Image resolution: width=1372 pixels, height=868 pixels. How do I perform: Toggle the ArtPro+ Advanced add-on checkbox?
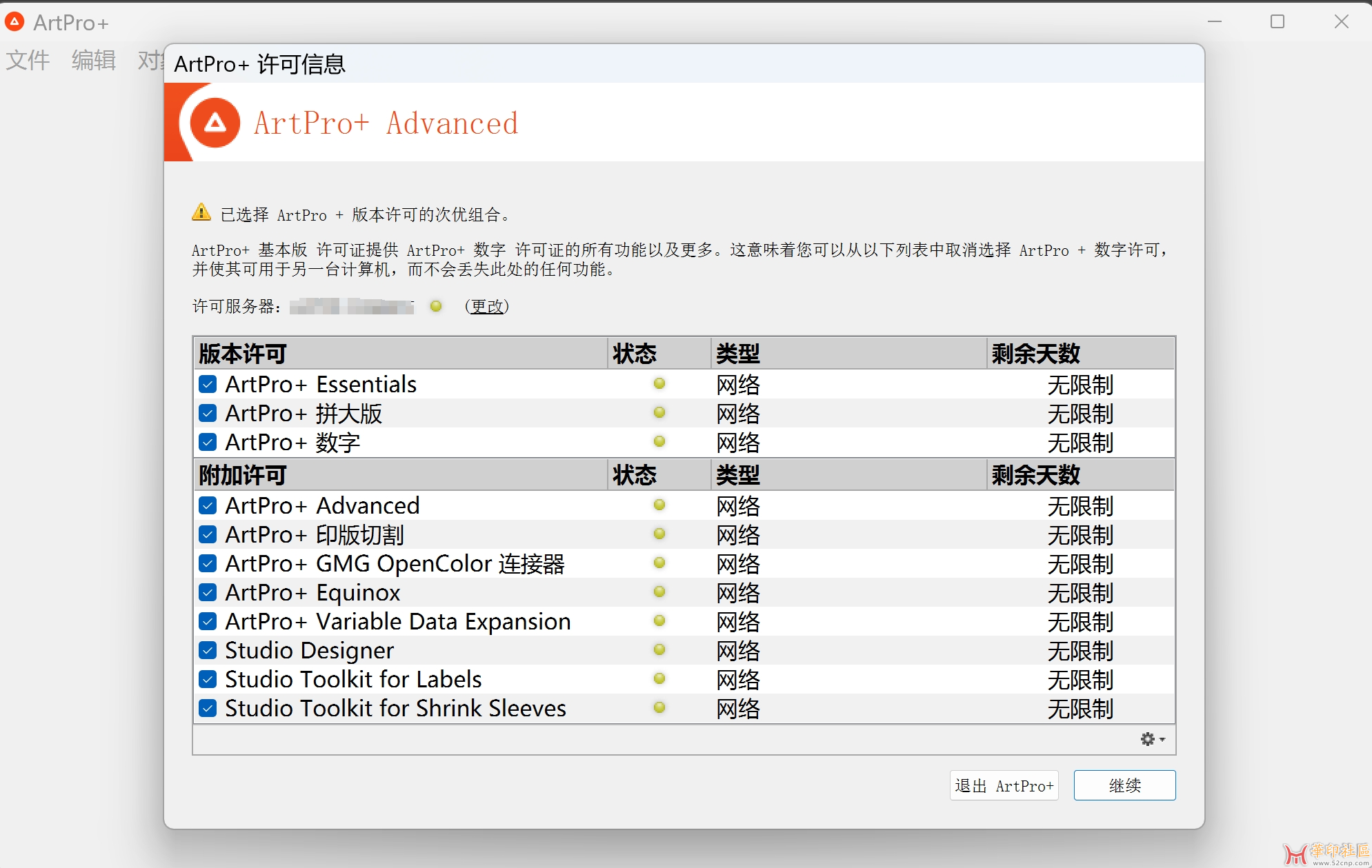[208, 505]
